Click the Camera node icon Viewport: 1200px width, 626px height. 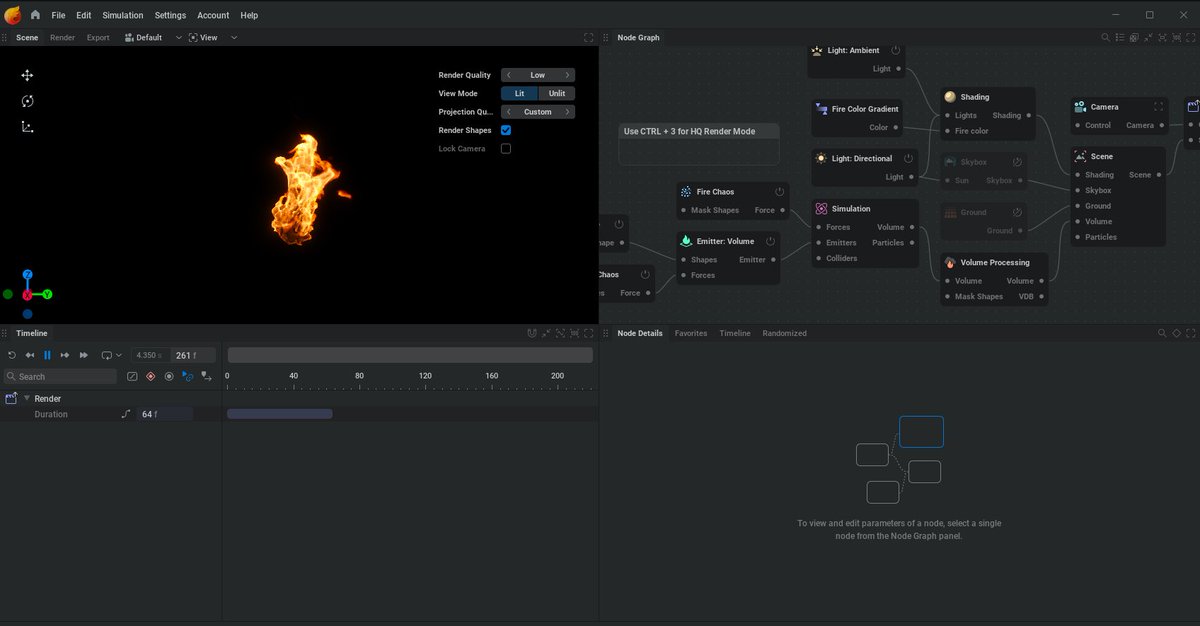pos(1079,106)
